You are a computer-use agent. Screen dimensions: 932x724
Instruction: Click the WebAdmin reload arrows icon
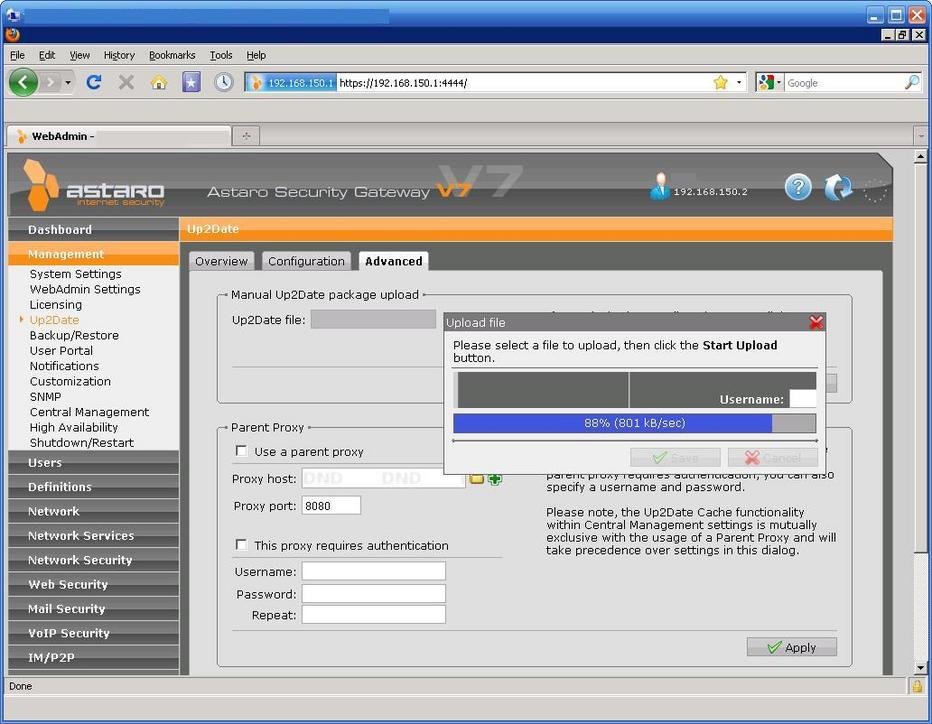(x=838, y=187)
